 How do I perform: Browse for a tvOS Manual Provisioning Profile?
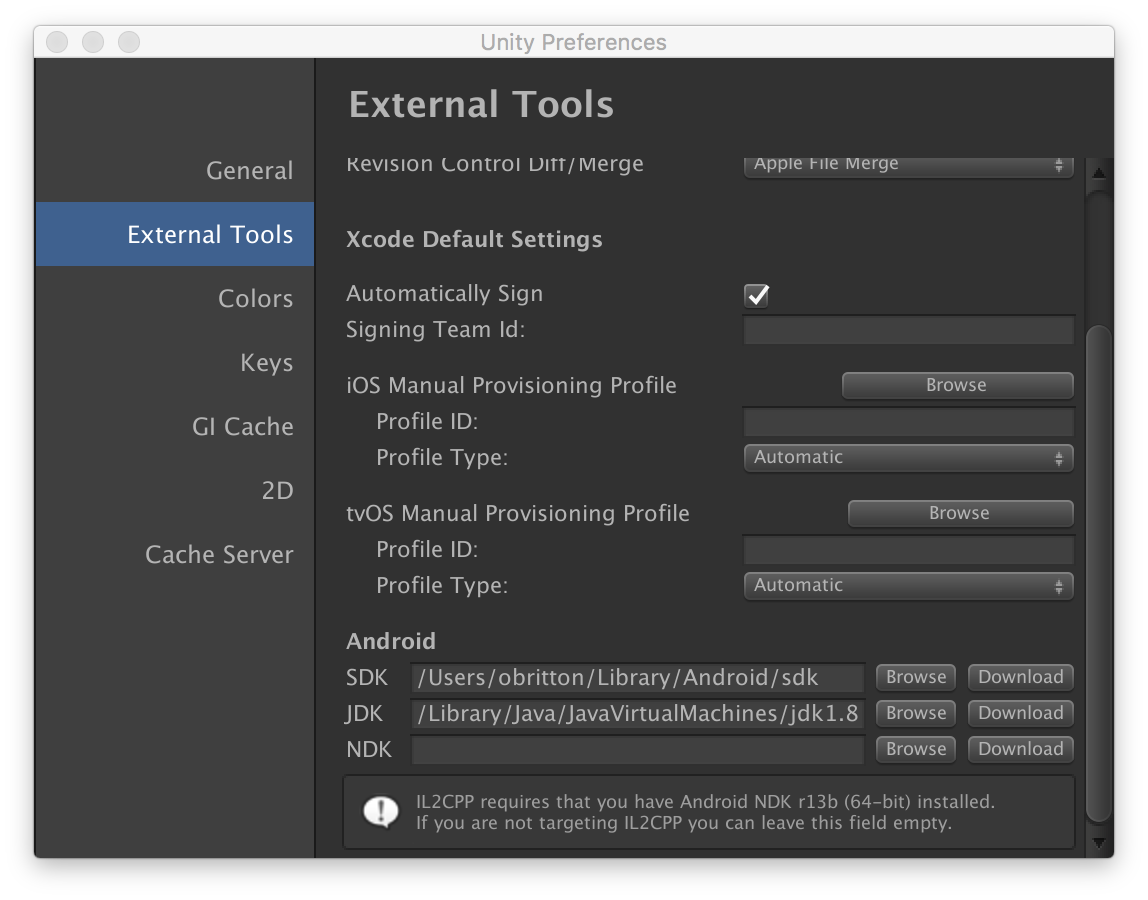(959, 513)
